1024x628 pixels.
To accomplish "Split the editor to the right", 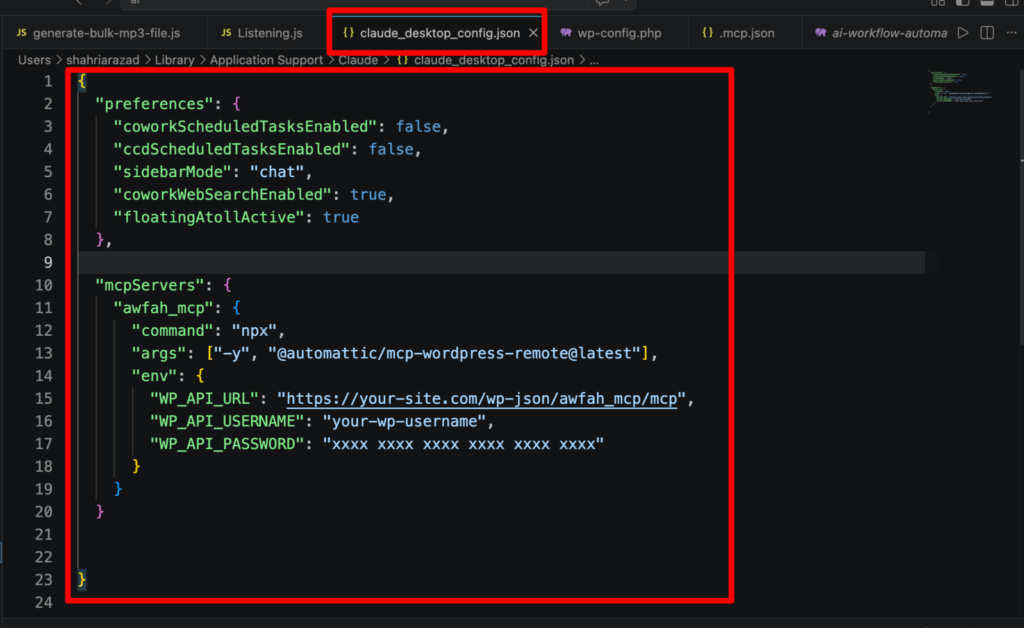I will click(x=987, y=33).
